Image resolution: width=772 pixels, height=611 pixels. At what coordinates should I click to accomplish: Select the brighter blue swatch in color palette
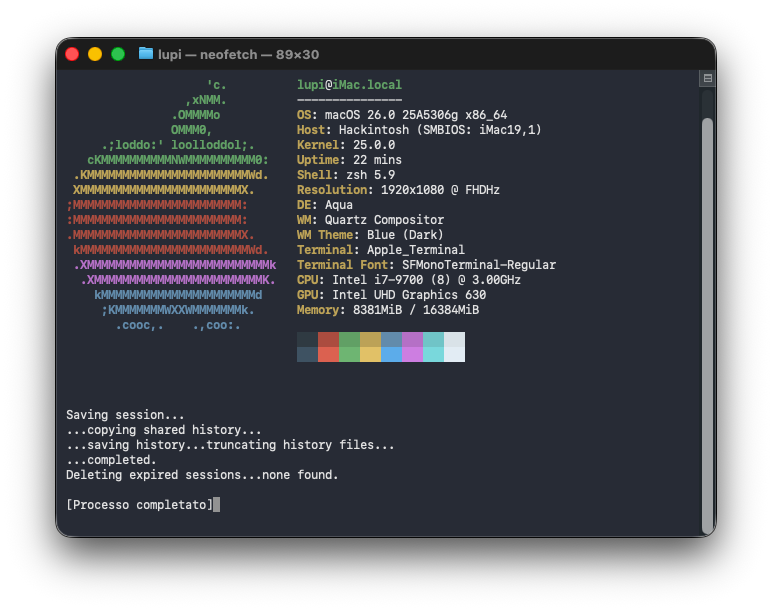[391, 354]
